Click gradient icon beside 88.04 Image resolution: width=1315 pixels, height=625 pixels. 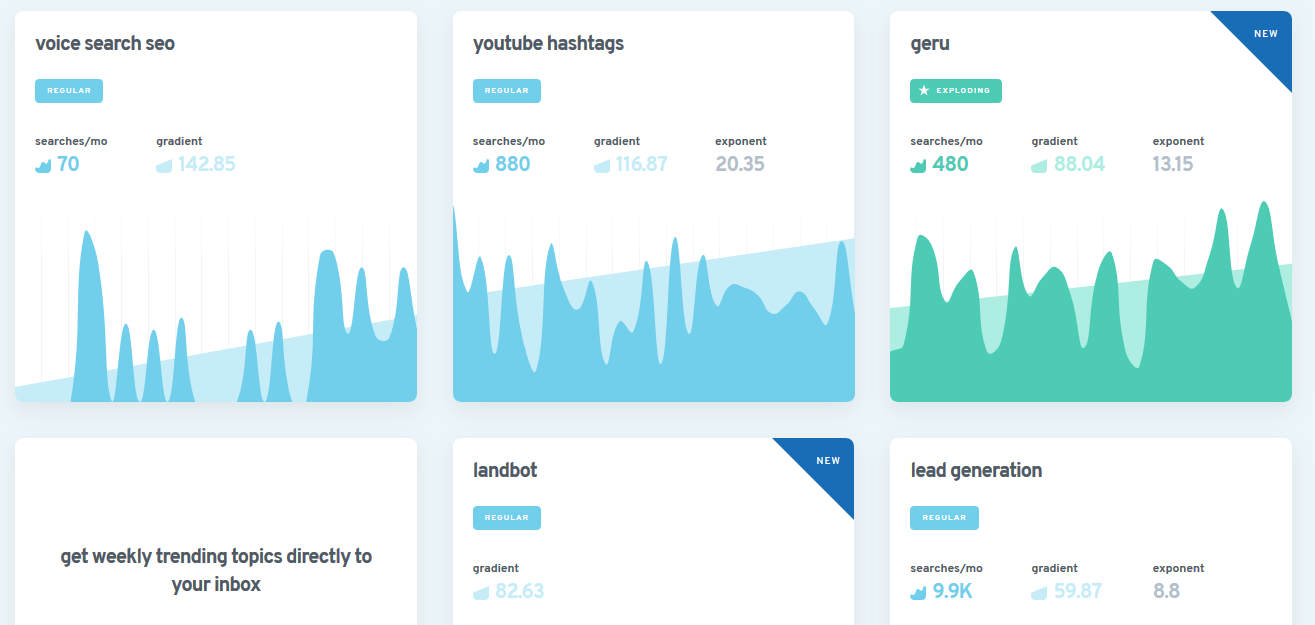coord(1039,165)
